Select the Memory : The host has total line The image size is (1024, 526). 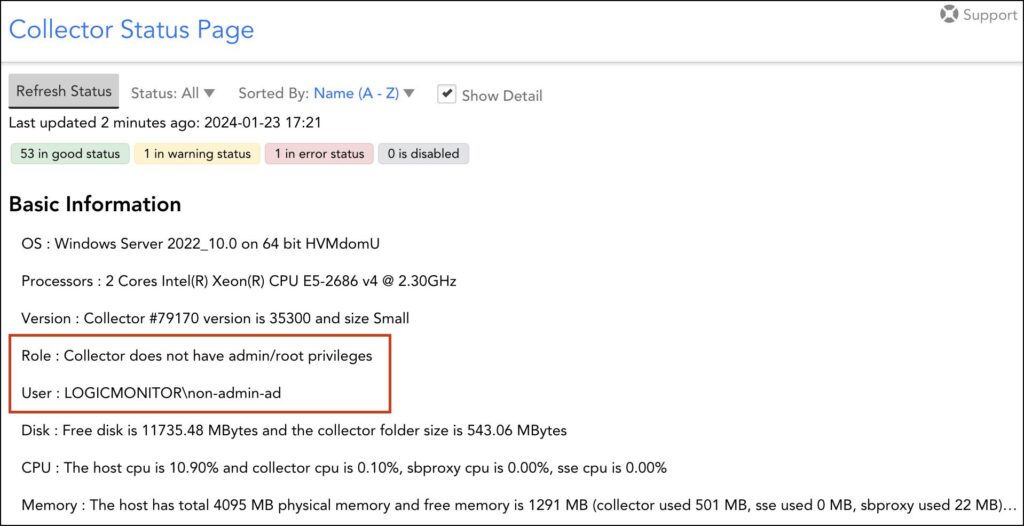518,506
